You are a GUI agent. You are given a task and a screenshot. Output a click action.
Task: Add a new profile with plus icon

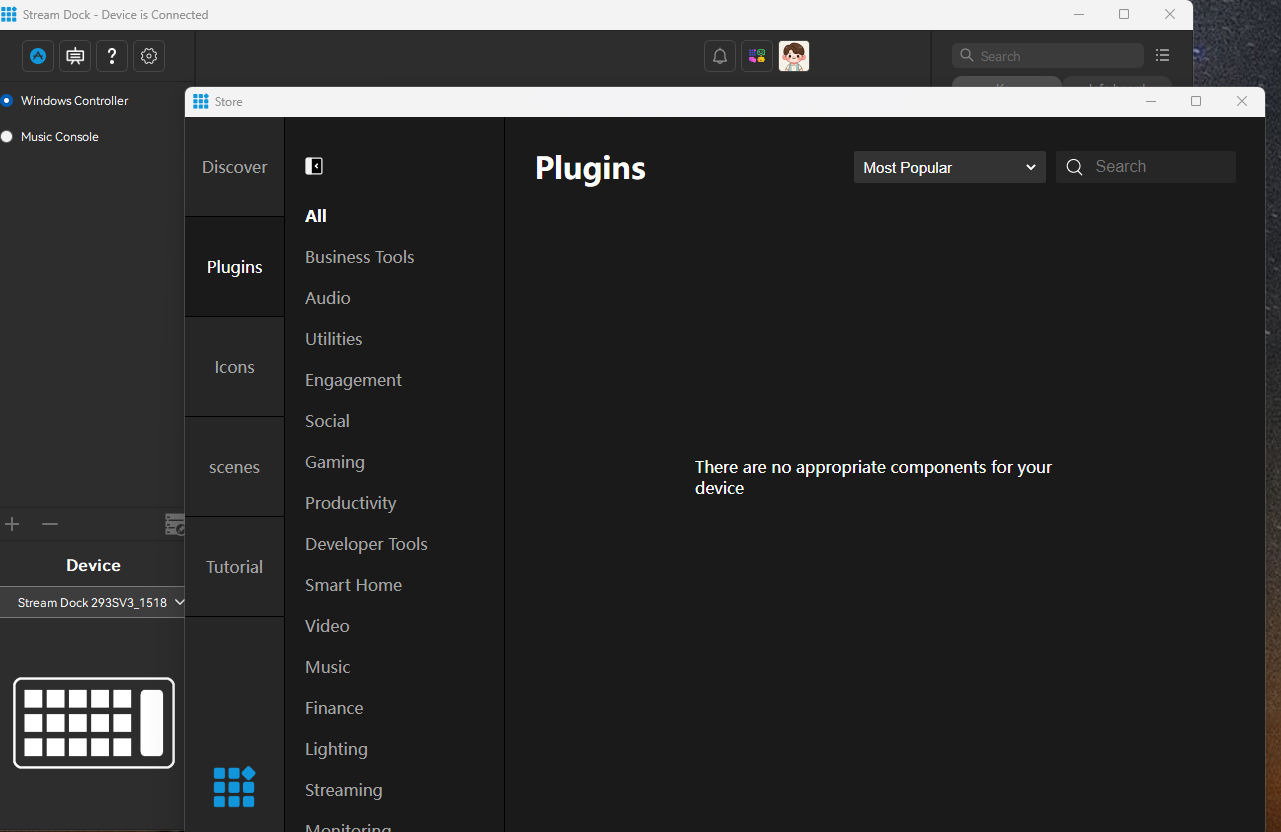point(13,524)
